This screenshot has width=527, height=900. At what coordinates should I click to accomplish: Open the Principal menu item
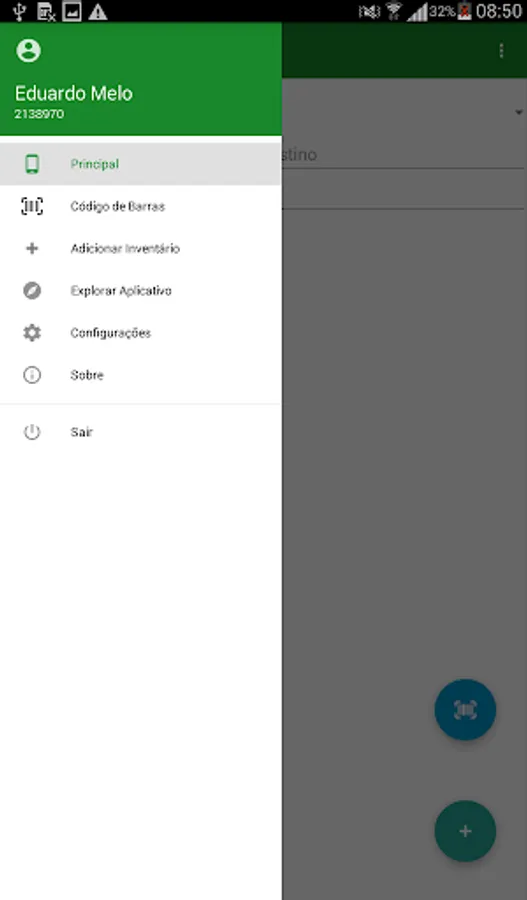(x=141, y=164)
